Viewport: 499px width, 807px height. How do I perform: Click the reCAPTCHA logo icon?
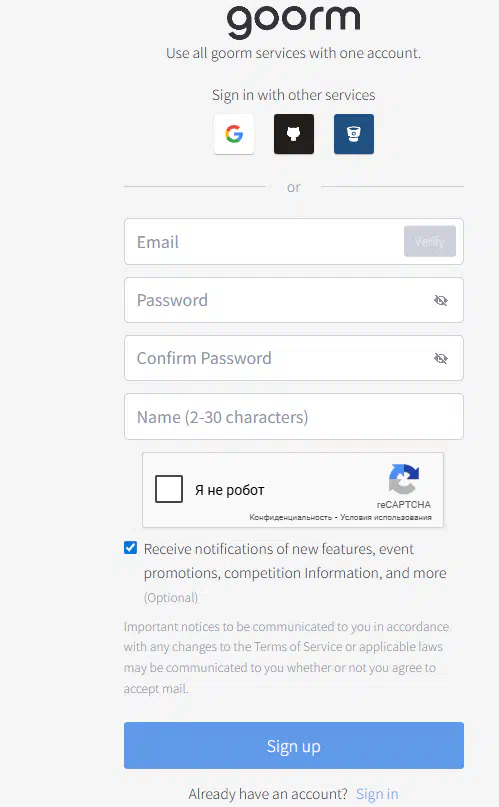coord(404,479)
